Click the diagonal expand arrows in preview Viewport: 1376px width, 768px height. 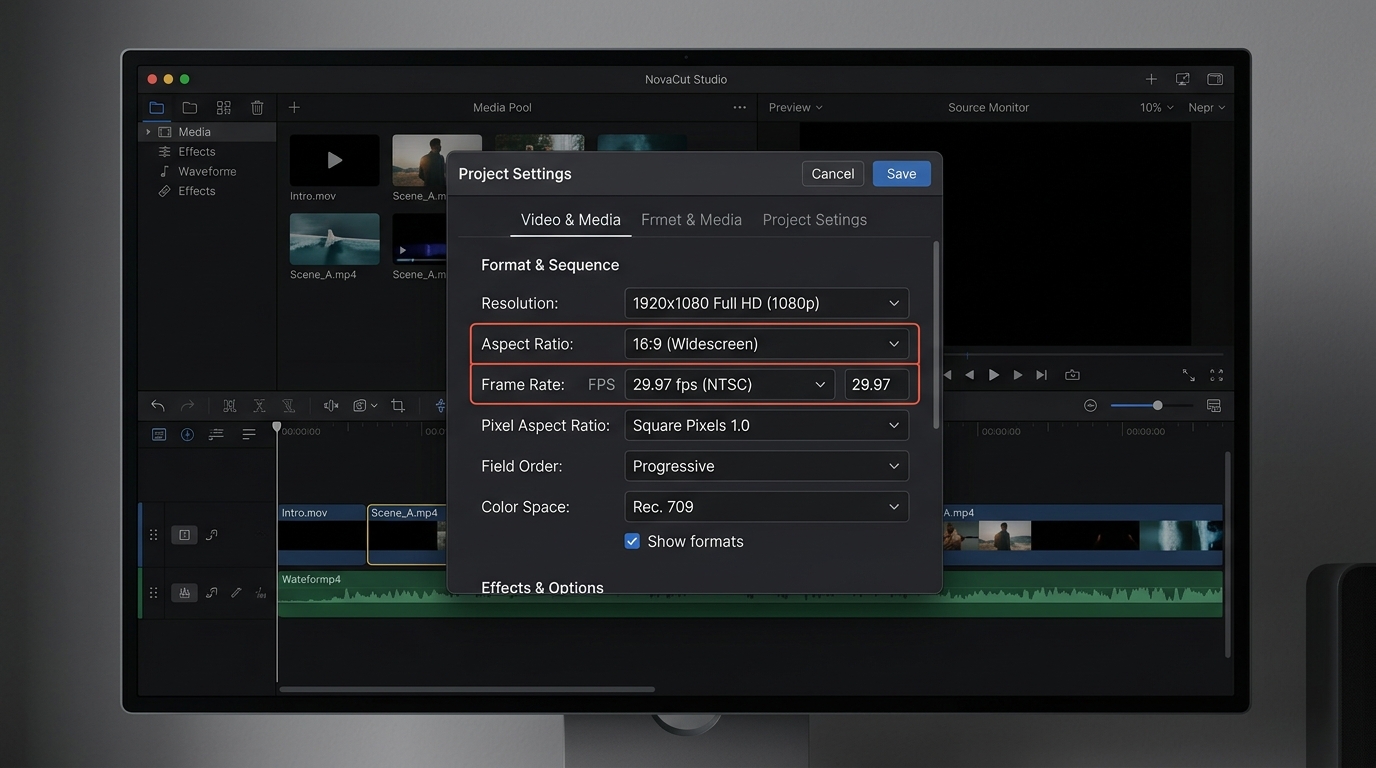(x=1189, y=375)
